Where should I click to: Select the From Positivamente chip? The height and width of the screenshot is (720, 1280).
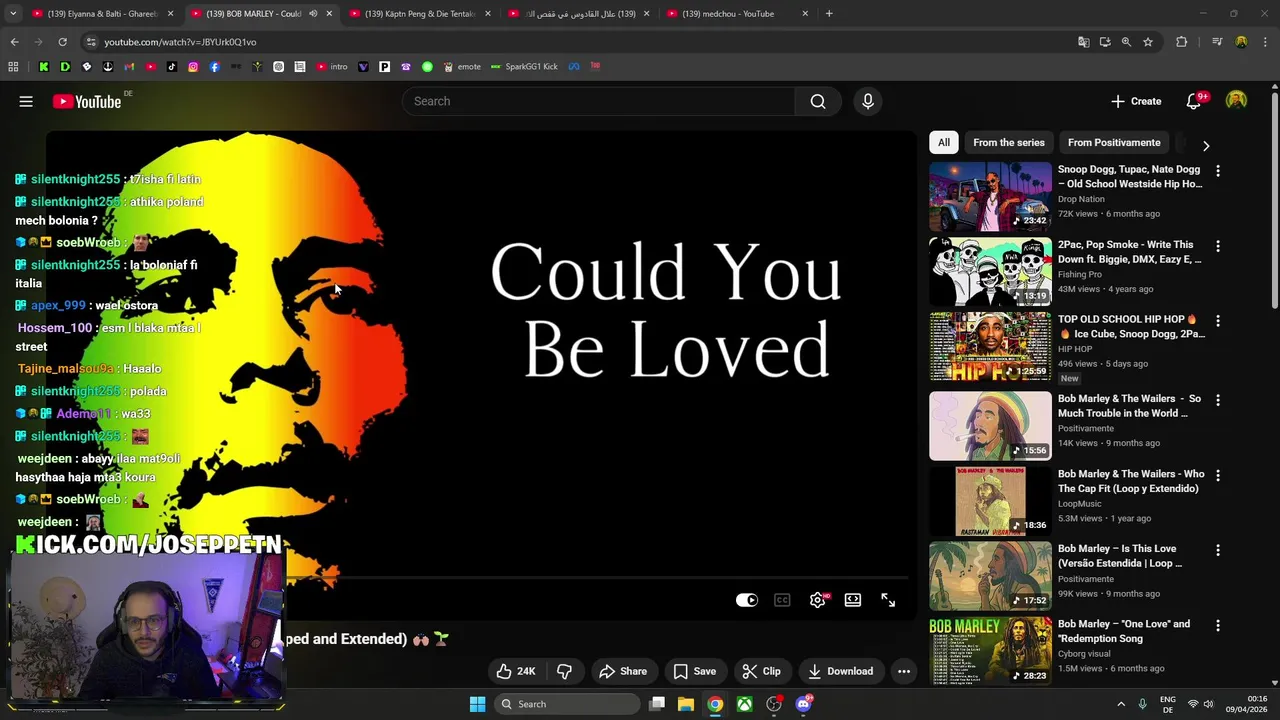coord(1114,142)
